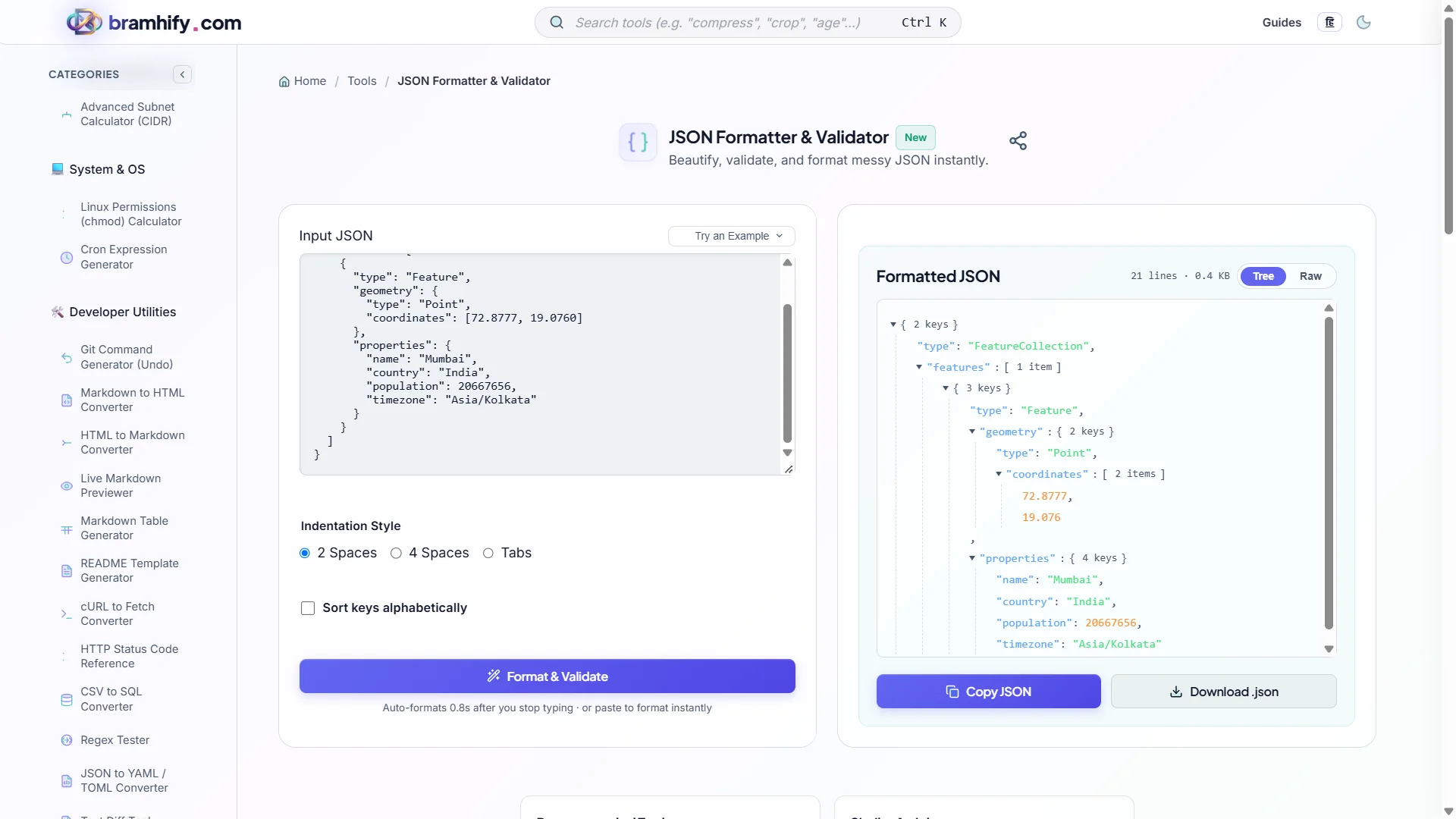Switch to the Raw view tab
This screenshot has height=819, width=1456.
pyautogui.click(x=1310, y=277)
